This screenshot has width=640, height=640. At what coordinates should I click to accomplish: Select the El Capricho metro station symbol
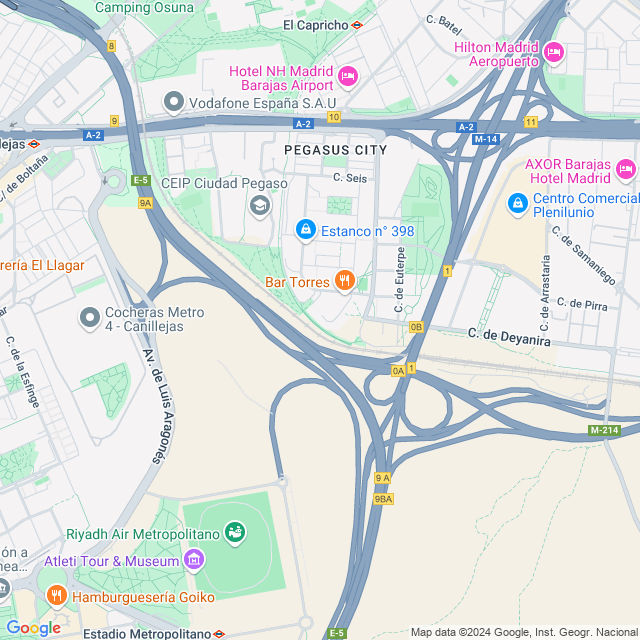click(357, 25)
